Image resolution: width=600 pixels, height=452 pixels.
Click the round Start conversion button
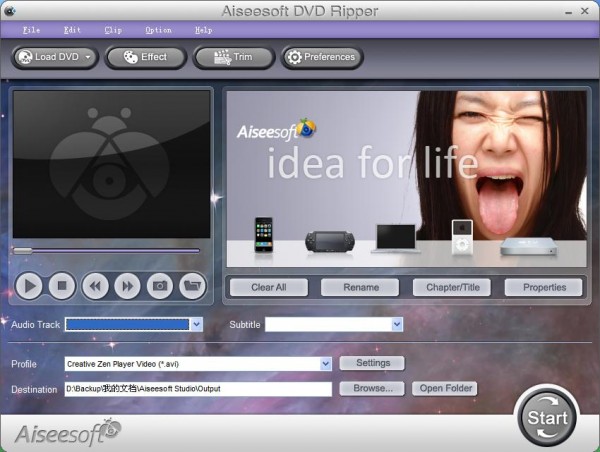(547, 417)
